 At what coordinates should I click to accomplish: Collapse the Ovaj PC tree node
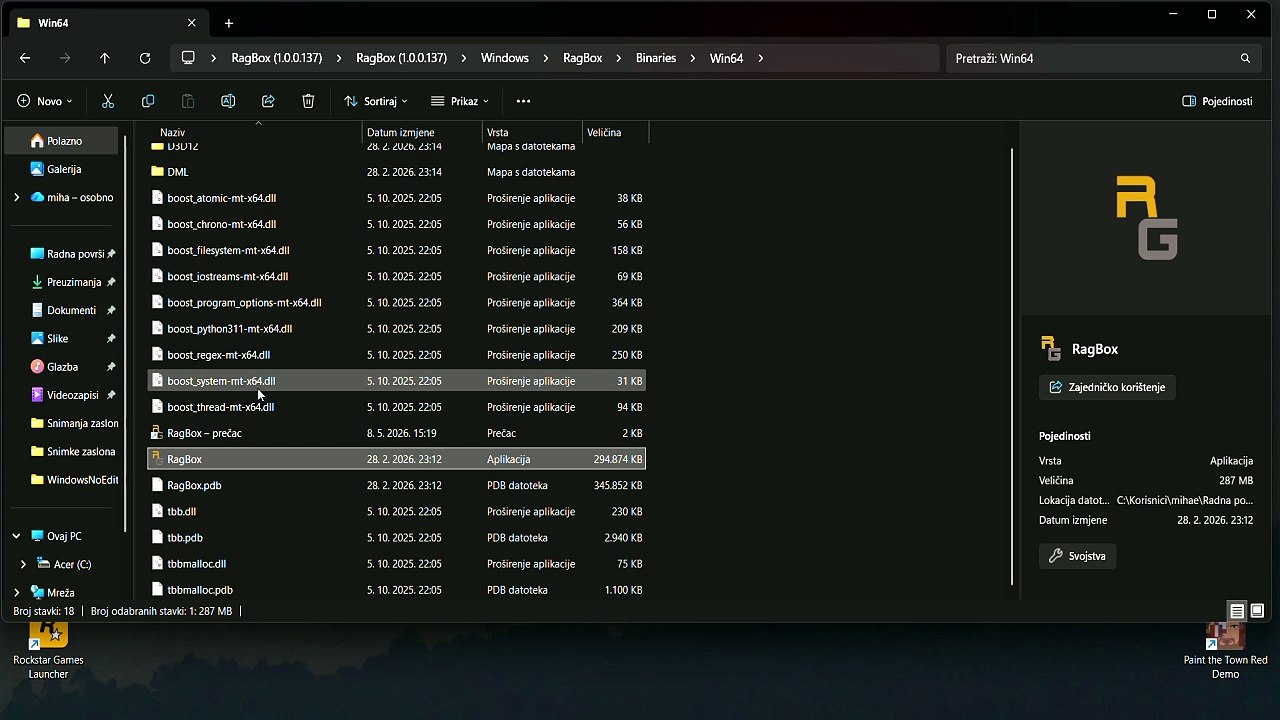click(x=16, y=536)
